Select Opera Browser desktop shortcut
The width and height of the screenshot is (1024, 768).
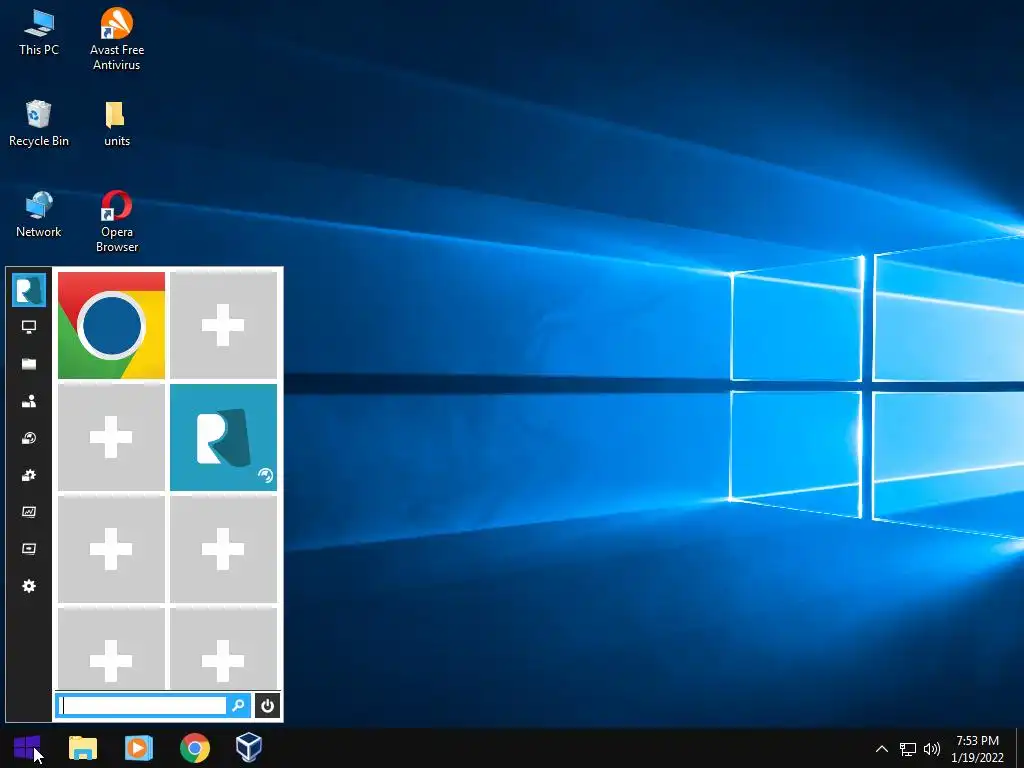(117, 221)
